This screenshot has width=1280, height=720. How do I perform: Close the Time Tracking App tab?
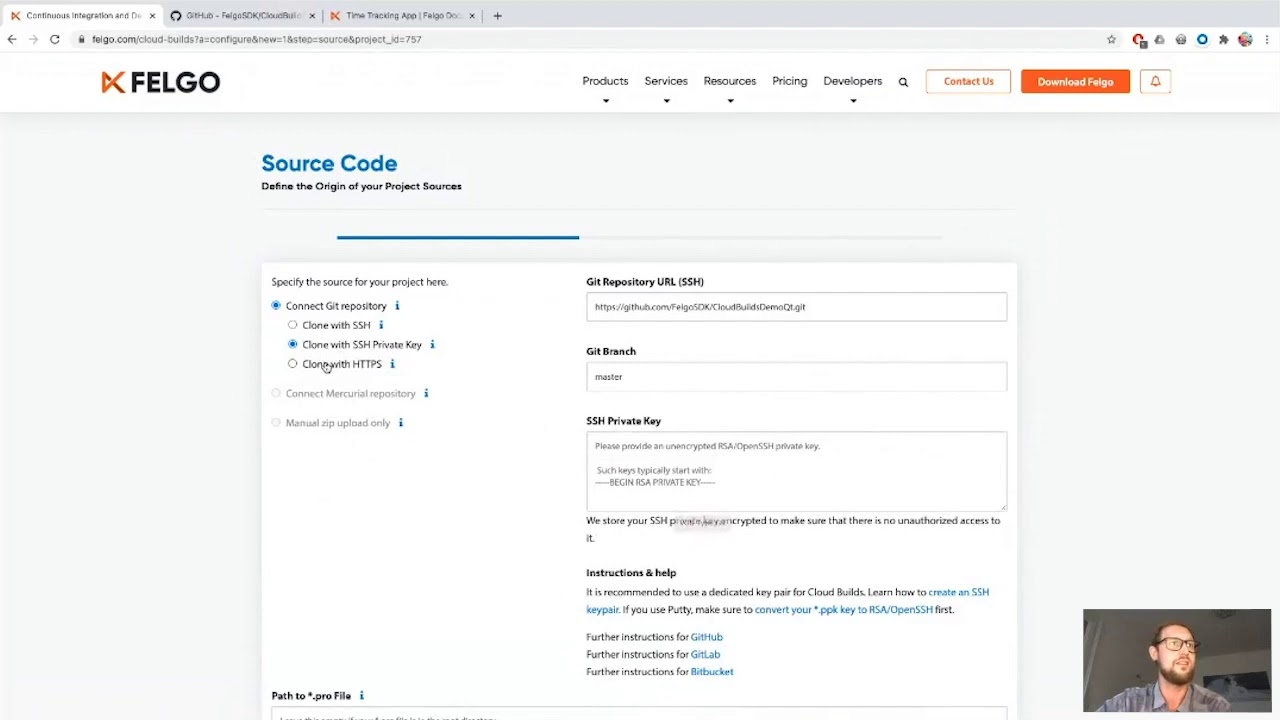point(472,15)
